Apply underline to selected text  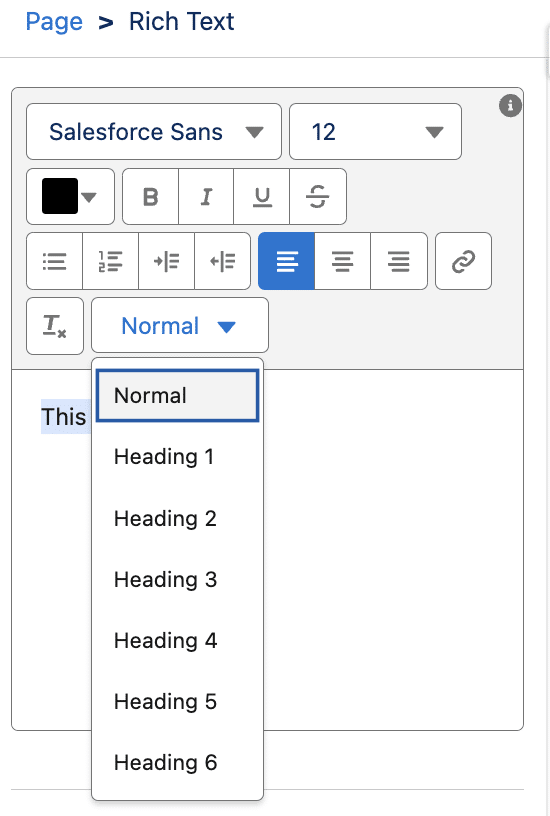262,196
